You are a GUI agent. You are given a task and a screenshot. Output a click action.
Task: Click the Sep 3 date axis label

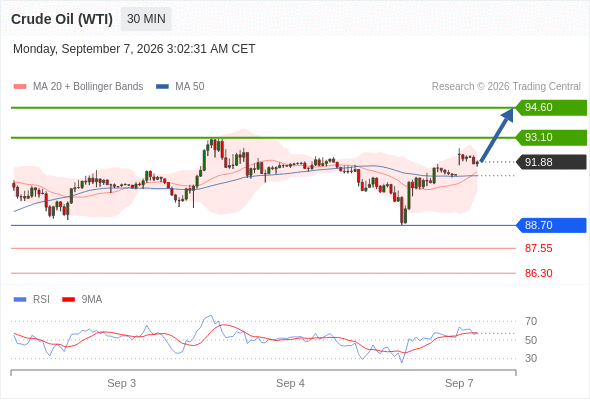pos(122,383)
